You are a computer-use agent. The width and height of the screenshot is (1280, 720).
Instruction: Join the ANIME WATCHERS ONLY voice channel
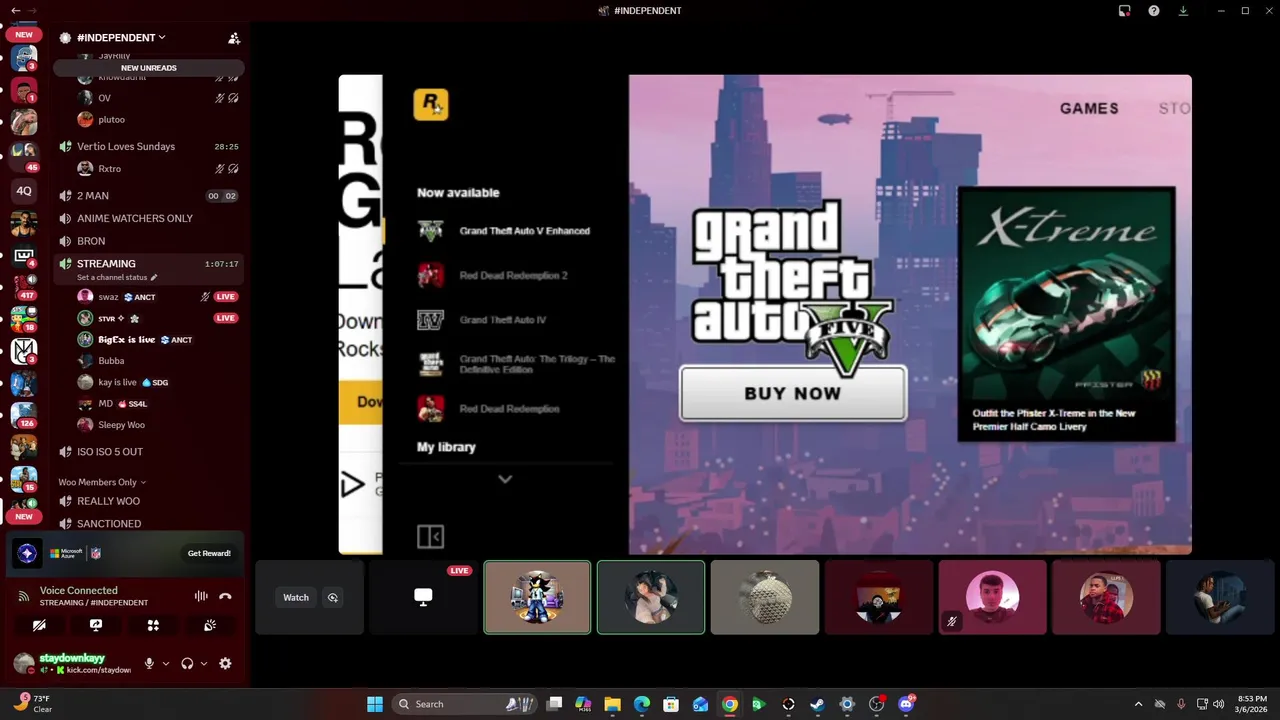(149, 218)
